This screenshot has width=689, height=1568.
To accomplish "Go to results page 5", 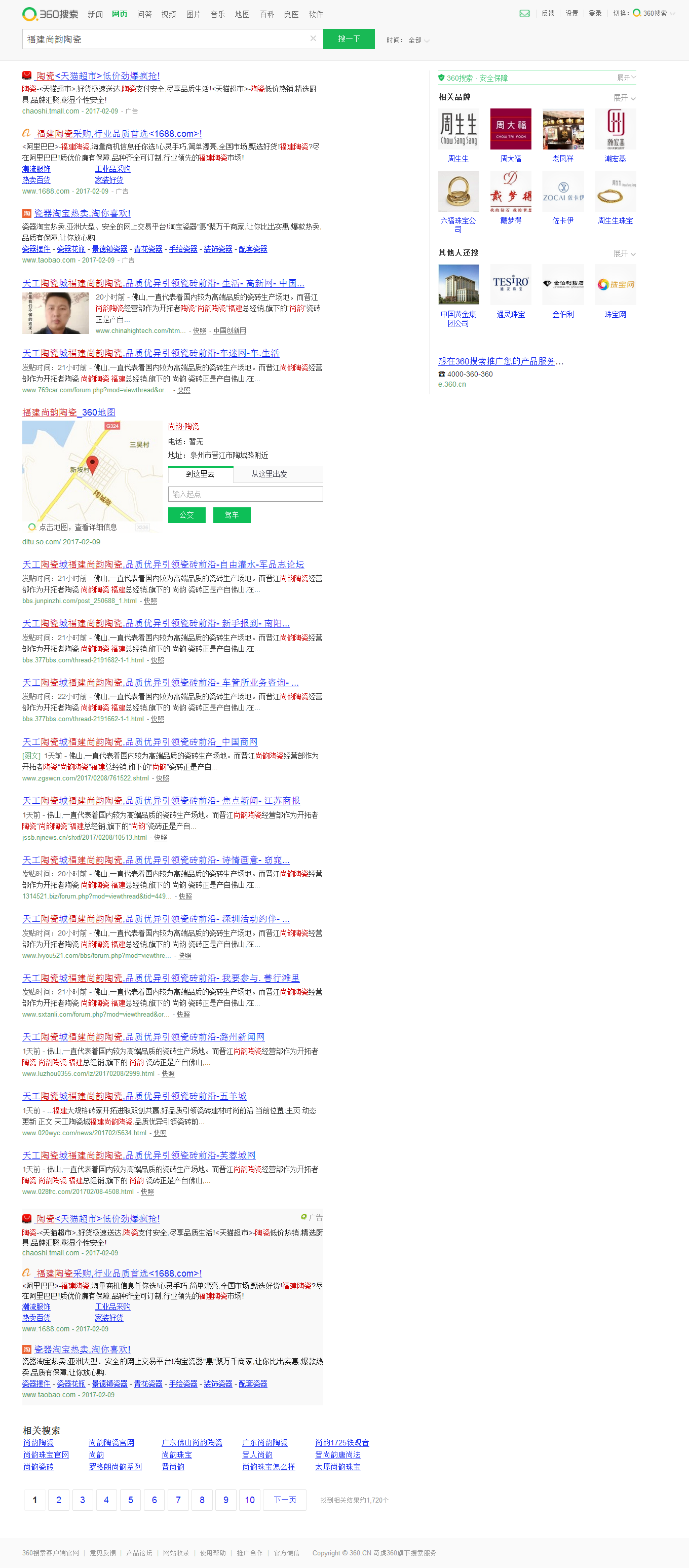I will tap(130, 1500).
